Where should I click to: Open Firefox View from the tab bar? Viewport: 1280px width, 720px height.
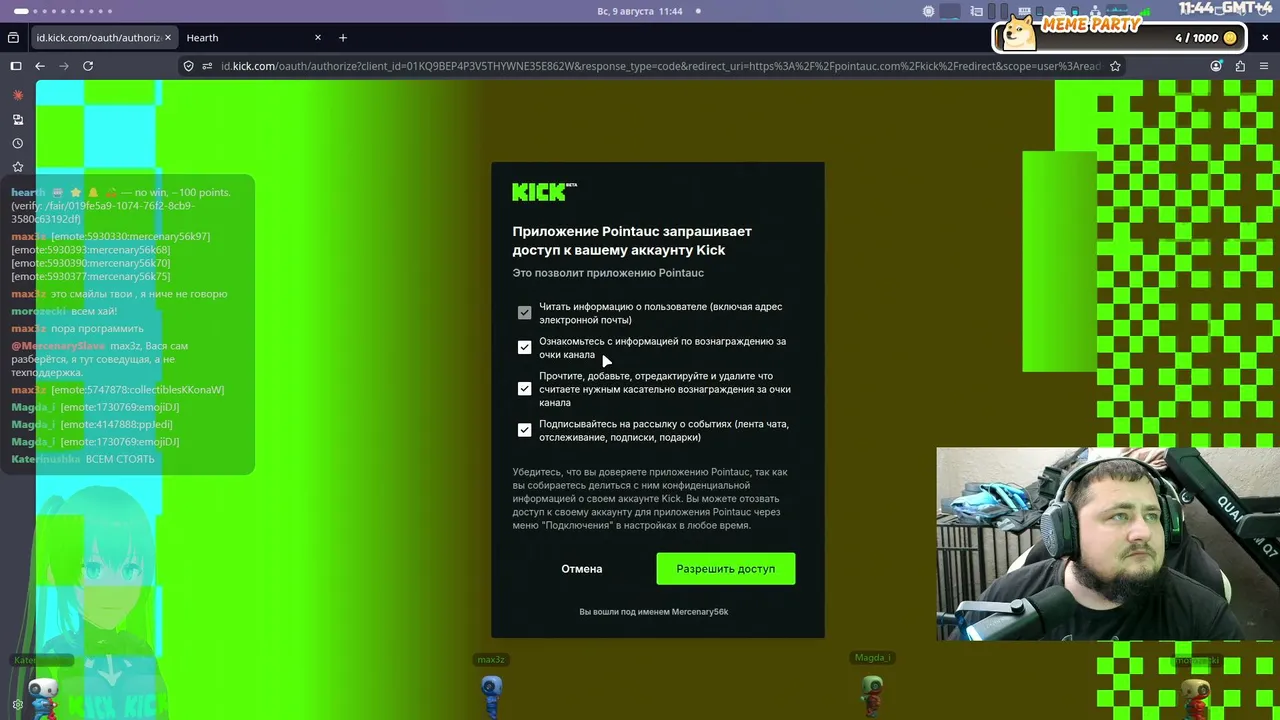pos(13,38)
